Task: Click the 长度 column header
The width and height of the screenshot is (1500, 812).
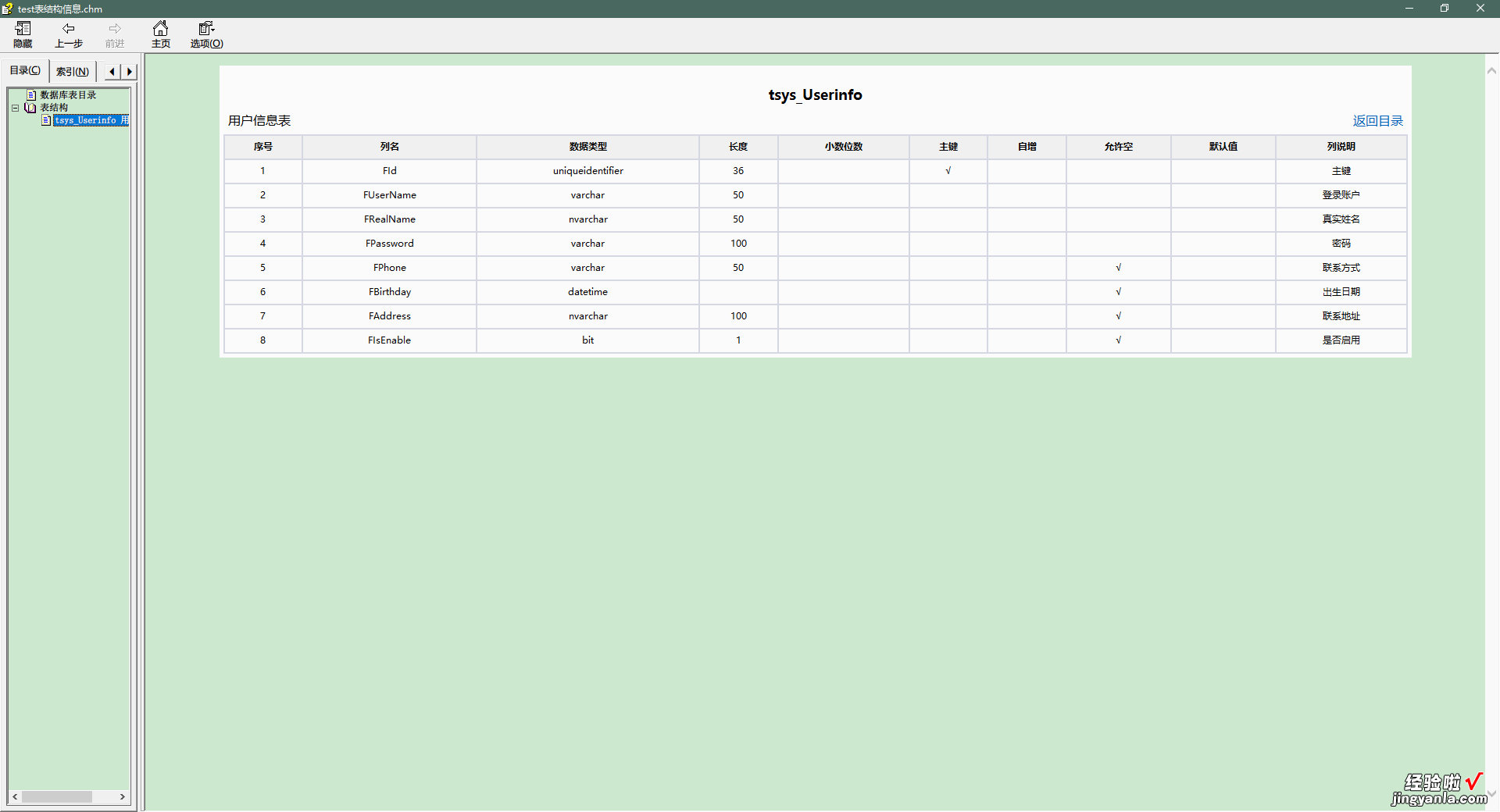Action: click(738, 147)
